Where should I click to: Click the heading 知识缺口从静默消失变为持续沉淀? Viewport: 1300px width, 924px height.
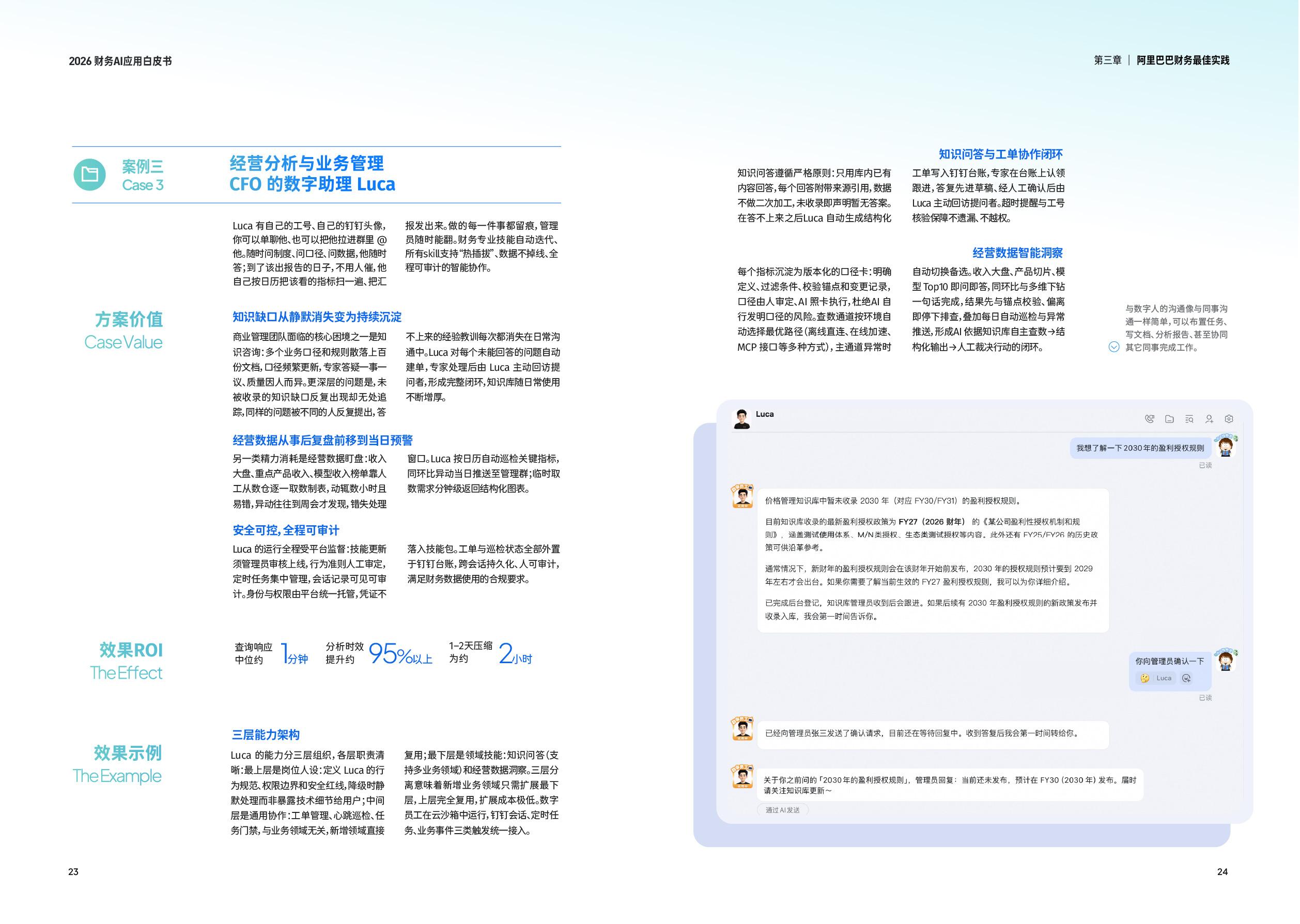(317, 317)
